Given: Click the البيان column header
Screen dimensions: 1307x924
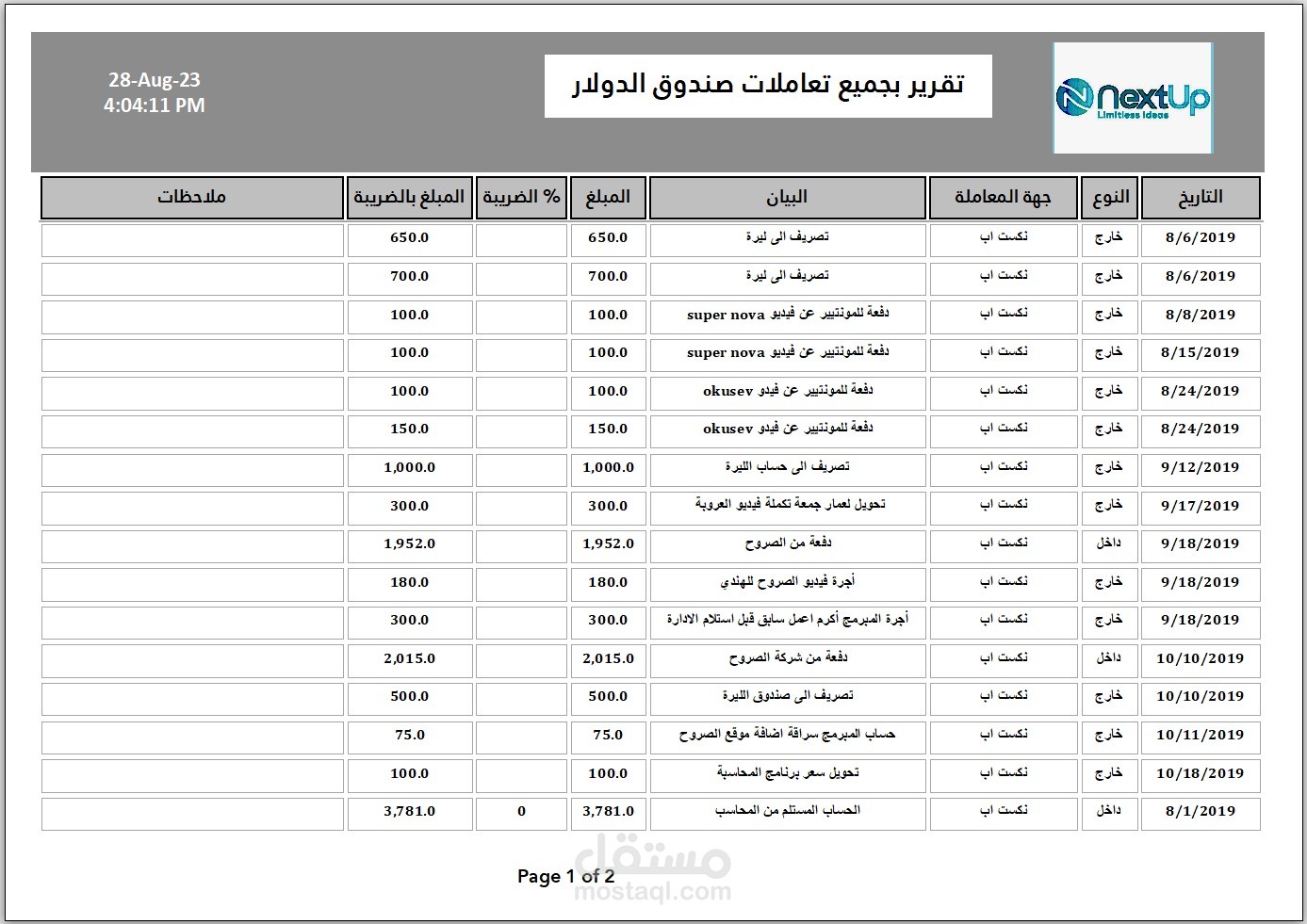Looking at the screenshot, I should pos(787,198).
